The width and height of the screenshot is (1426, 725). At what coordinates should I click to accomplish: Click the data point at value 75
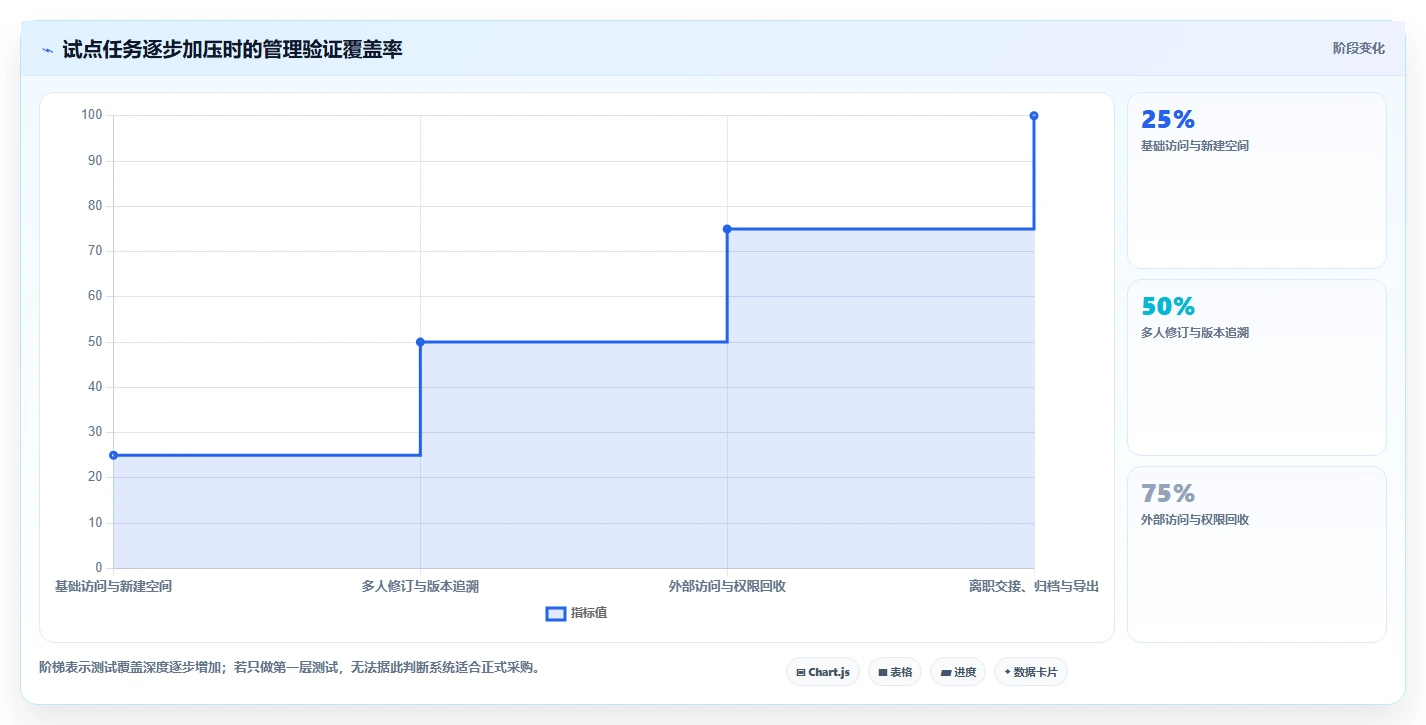[x=727, y=229]
